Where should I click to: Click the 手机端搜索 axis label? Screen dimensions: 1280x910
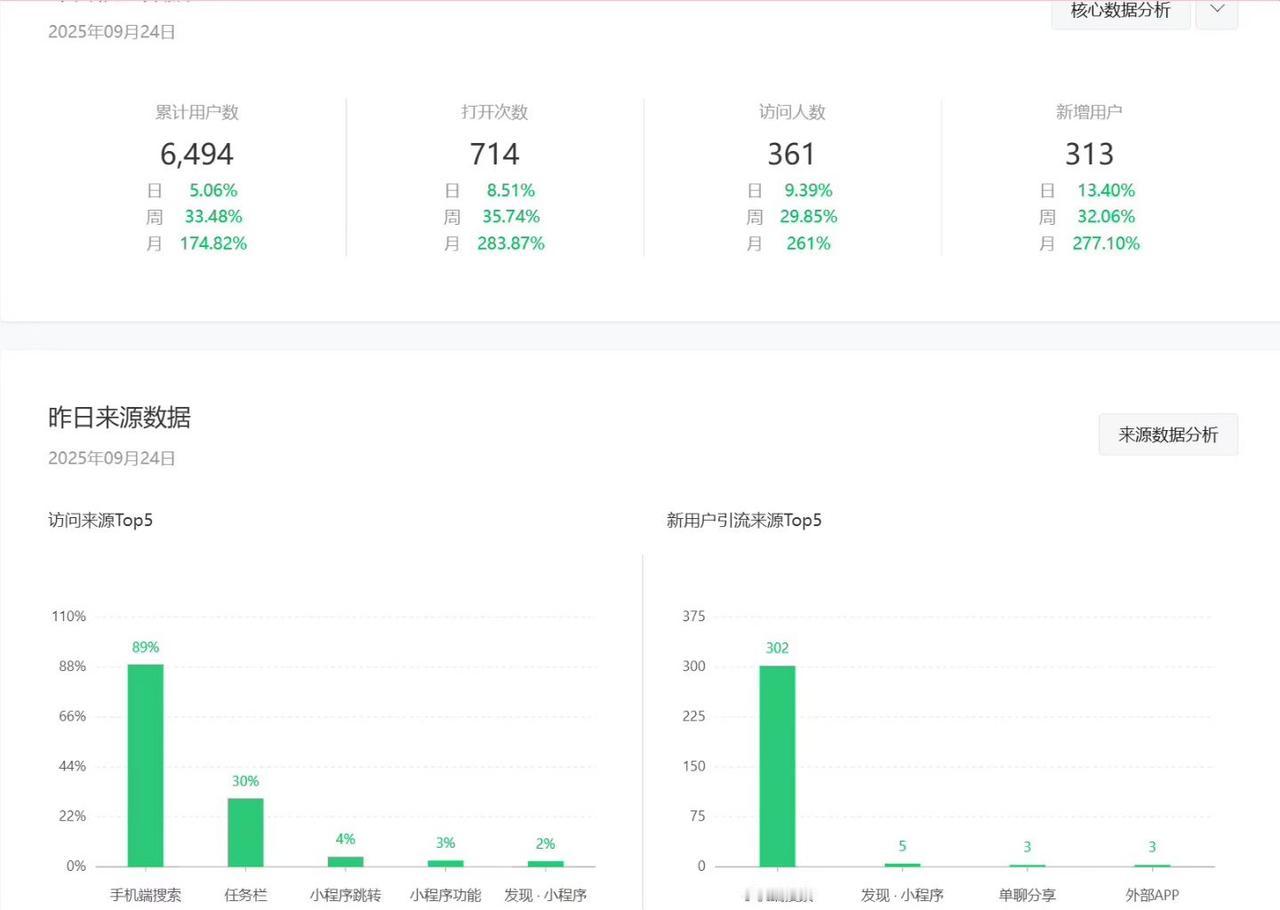(146, 895)
